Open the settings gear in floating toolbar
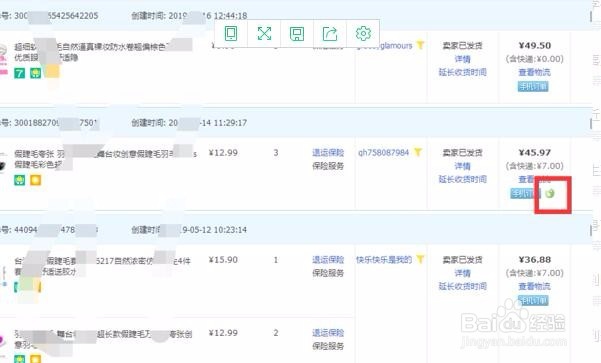The image size is (601, 363). [363, 33]
